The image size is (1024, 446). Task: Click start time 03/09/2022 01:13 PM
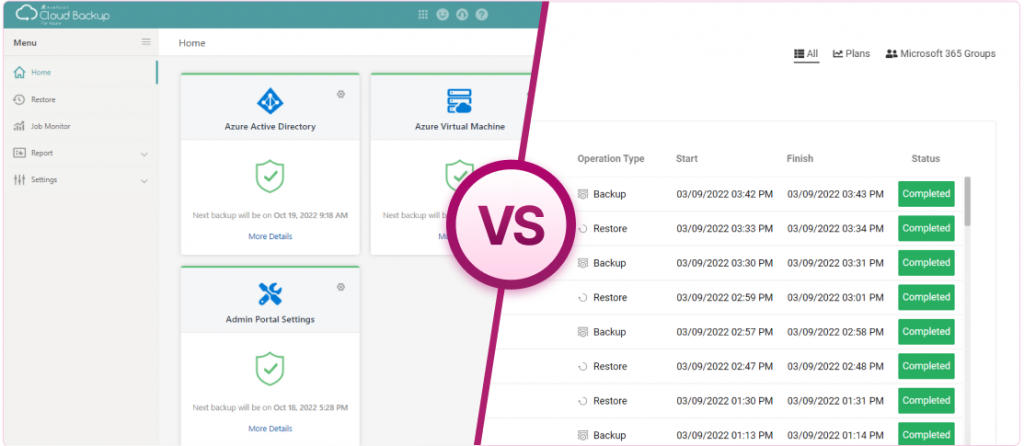tap(725, 435)
